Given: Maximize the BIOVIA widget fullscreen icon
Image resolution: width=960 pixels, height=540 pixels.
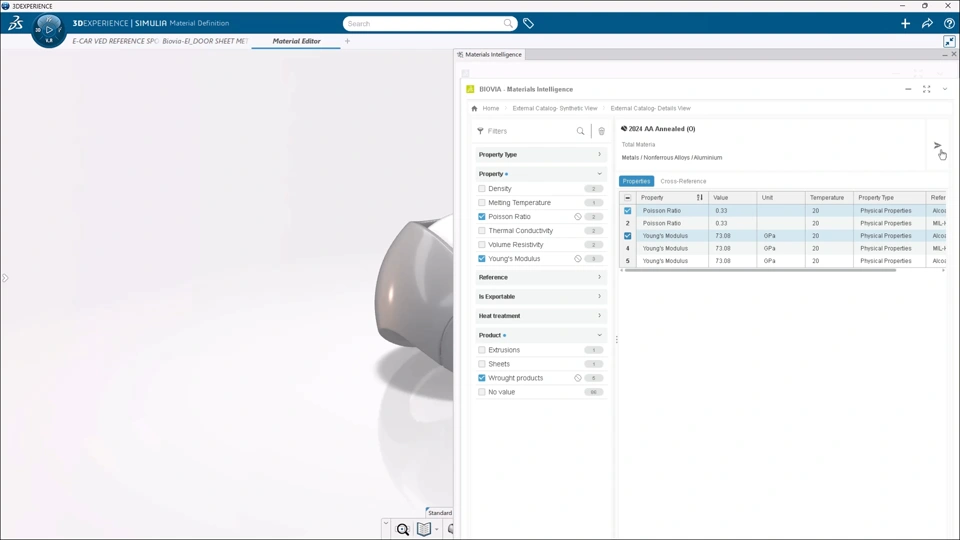Looking at the screenshot, I should click(x=926, y=89).
